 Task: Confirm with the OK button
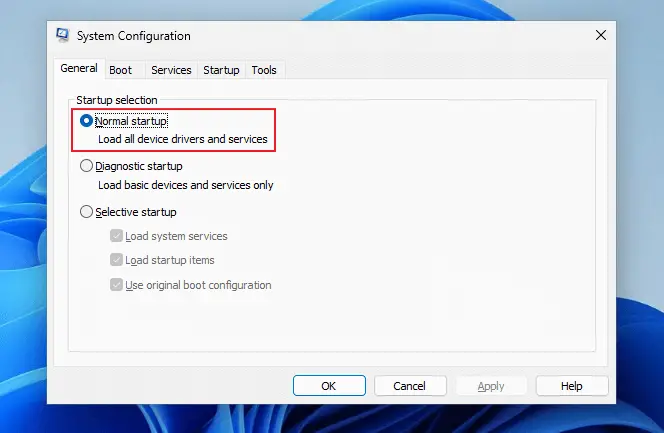point(329,386)
